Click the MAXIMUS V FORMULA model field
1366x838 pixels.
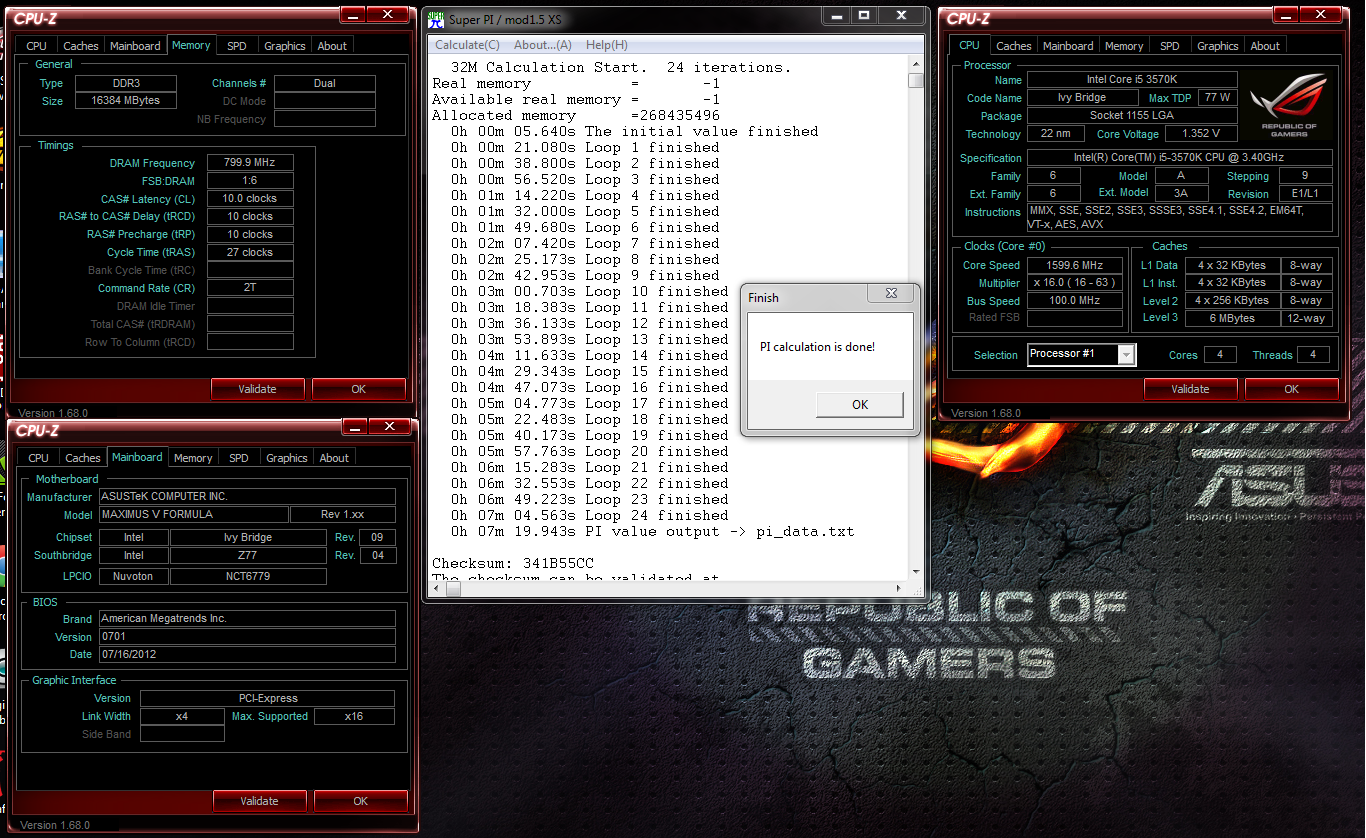coord(193,515)
